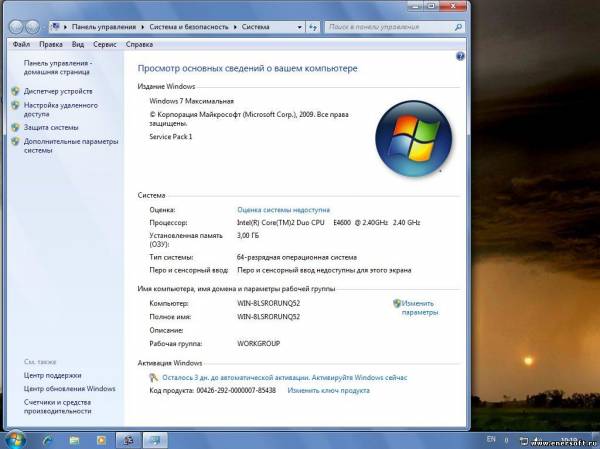Click the WIN-8LSRORUNQ52 value beside Компьютер
The image size is (600, 449).
pos(268,304)
